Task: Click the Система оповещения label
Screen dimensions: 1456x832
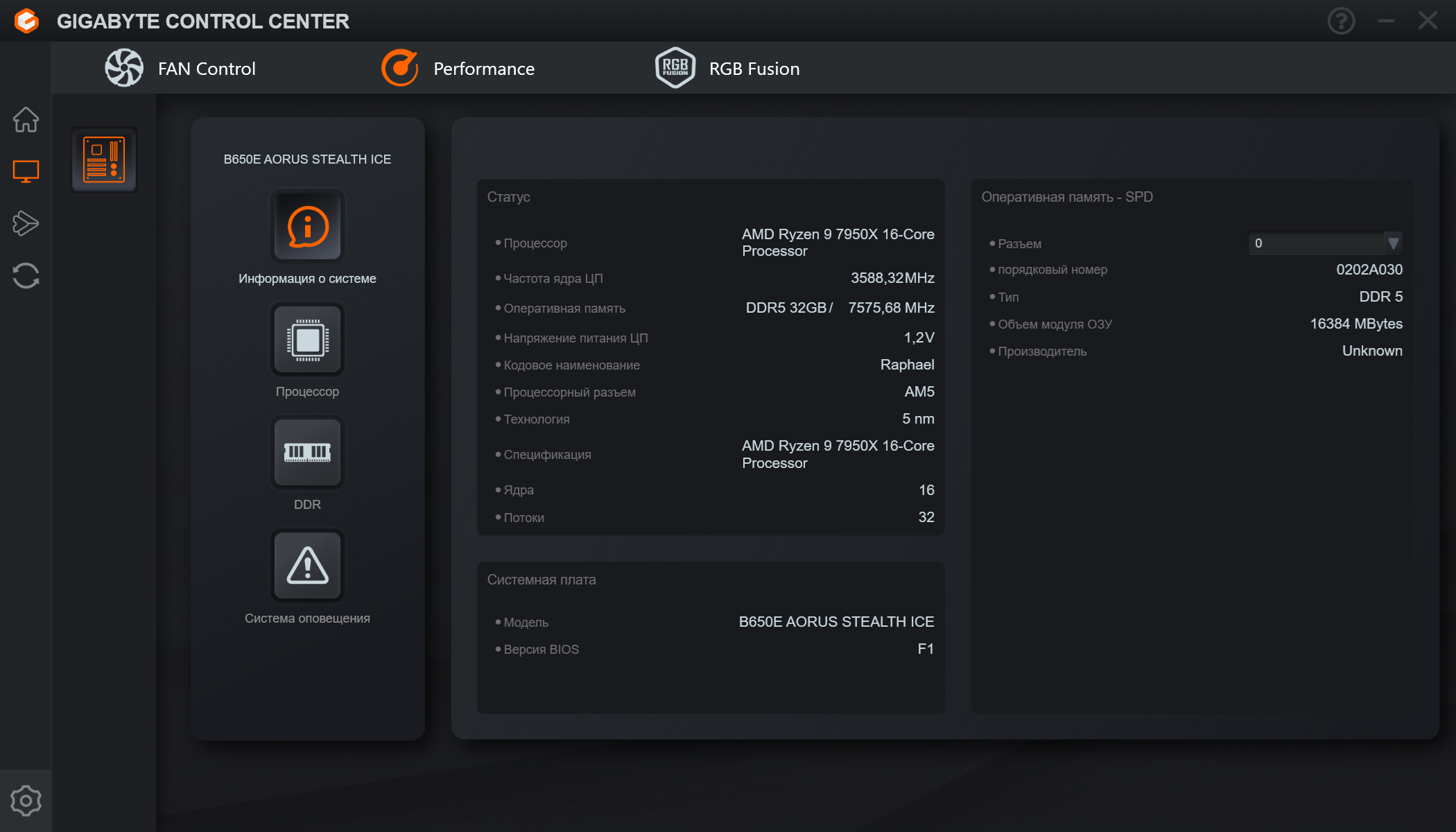Action: 307,618
